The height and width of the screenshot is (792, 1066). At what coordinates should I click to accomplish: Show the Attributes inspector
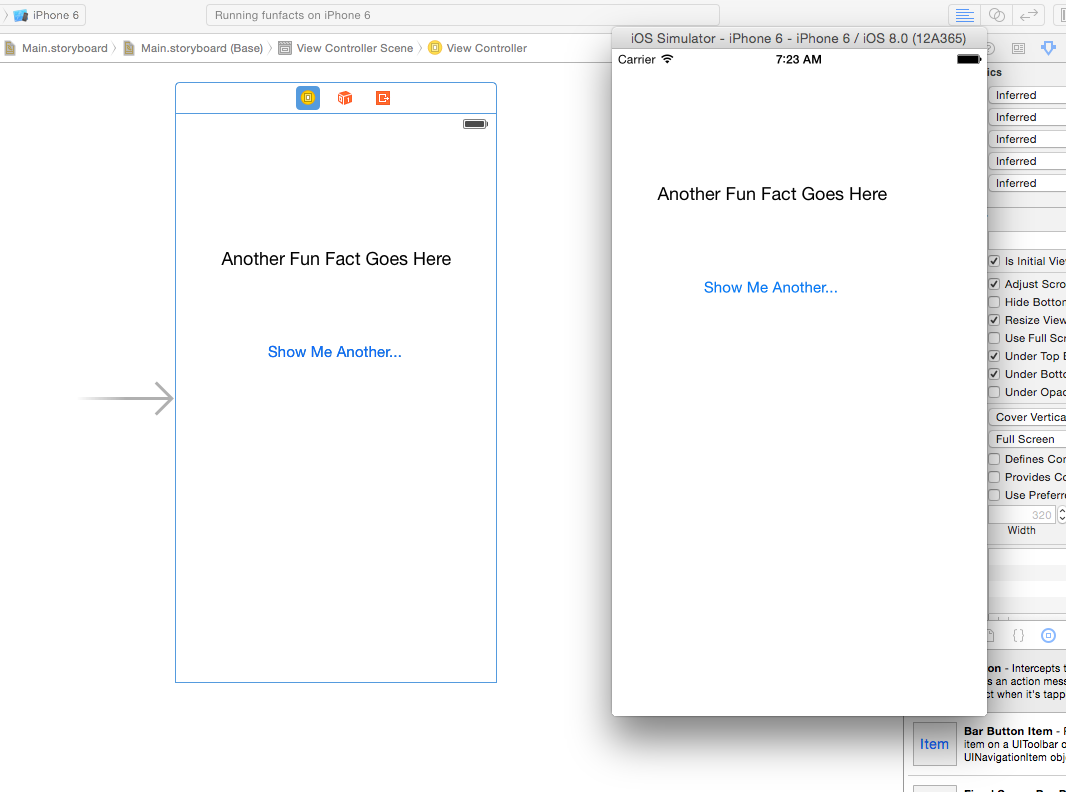1048,48
